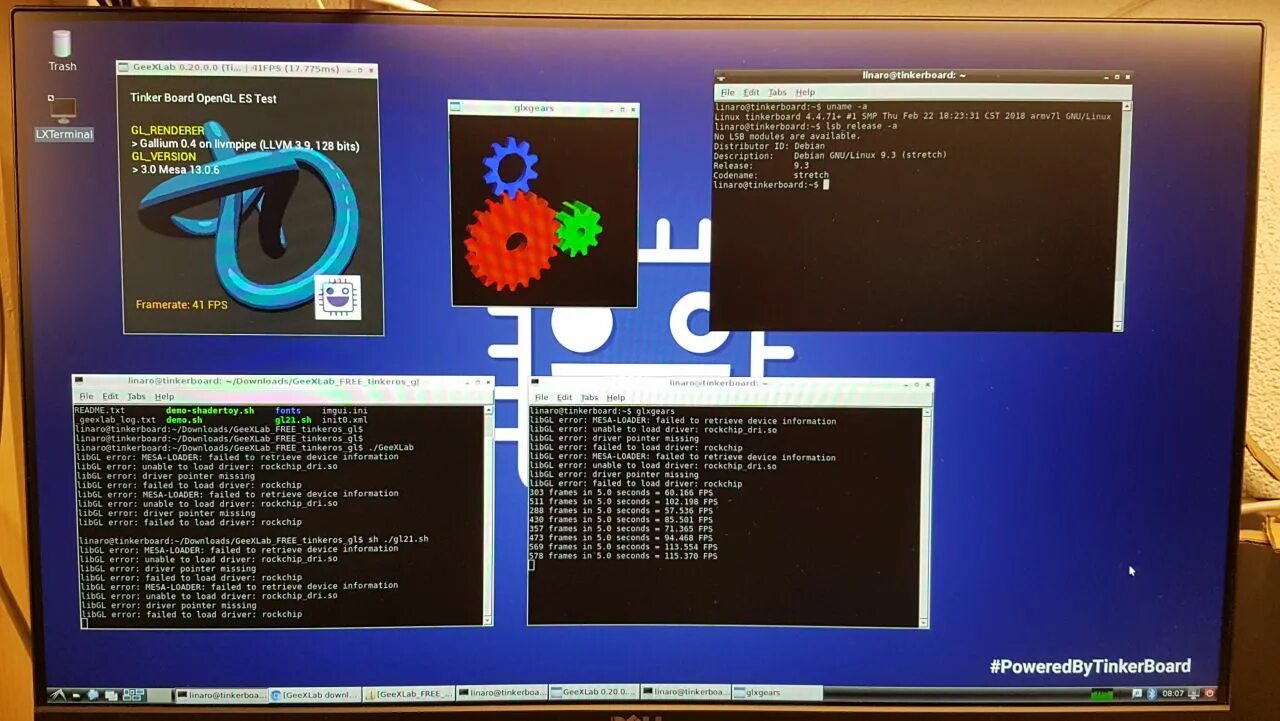The image size is (1280, 721).
Task: Click the 'GL_RENDERER' label in GeeXLab
Action: click(168, 131)
